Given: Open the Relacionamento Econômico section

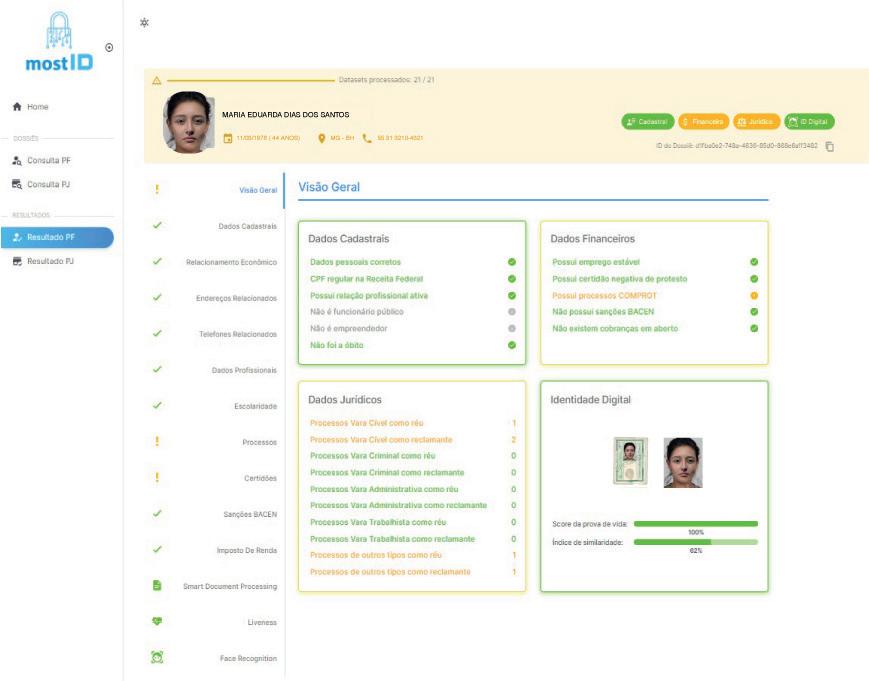Looking at the screenshot, I should 232,263.
